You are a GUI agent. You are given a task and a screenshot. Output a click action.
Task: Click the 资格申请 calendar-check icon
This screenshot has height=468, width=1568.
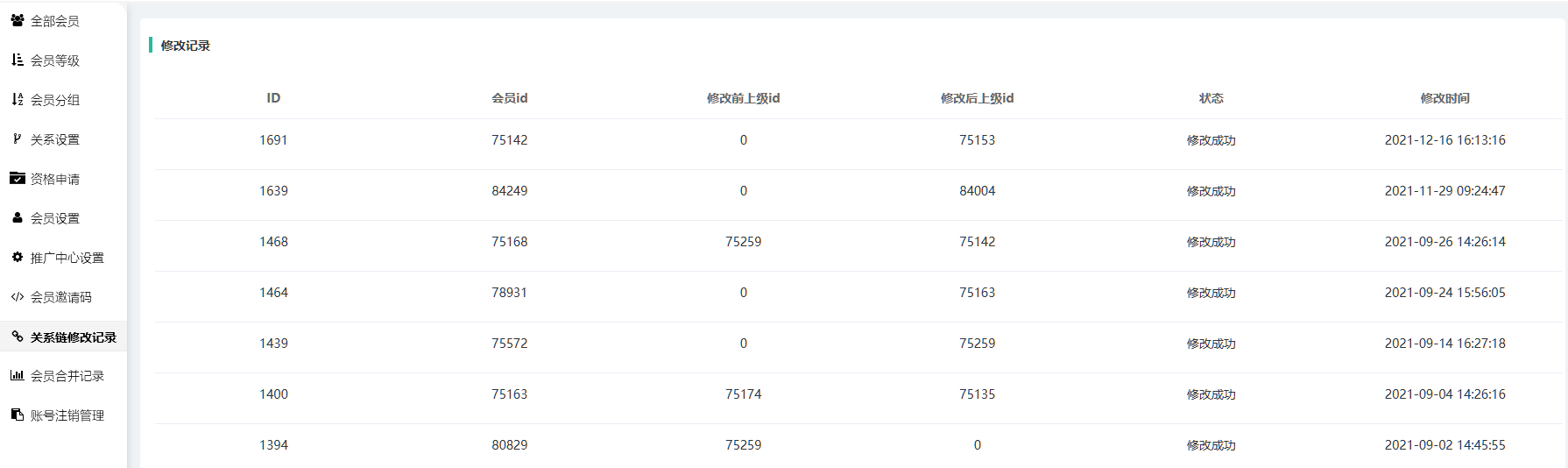click(18, 178)
